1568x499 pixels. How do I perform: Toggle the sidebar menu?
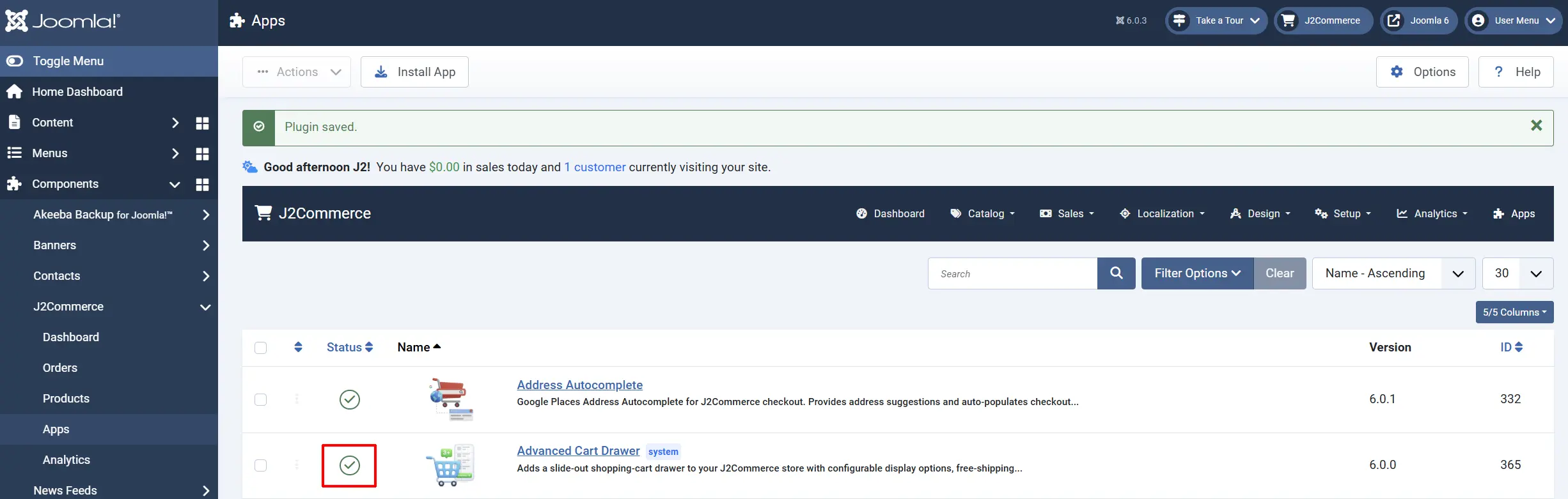point(109,61)
